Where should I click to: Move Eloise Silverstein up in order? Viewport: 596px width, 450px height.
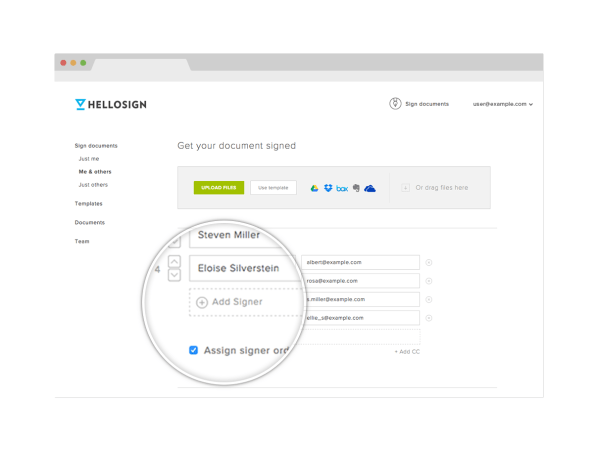coord(174,261)
